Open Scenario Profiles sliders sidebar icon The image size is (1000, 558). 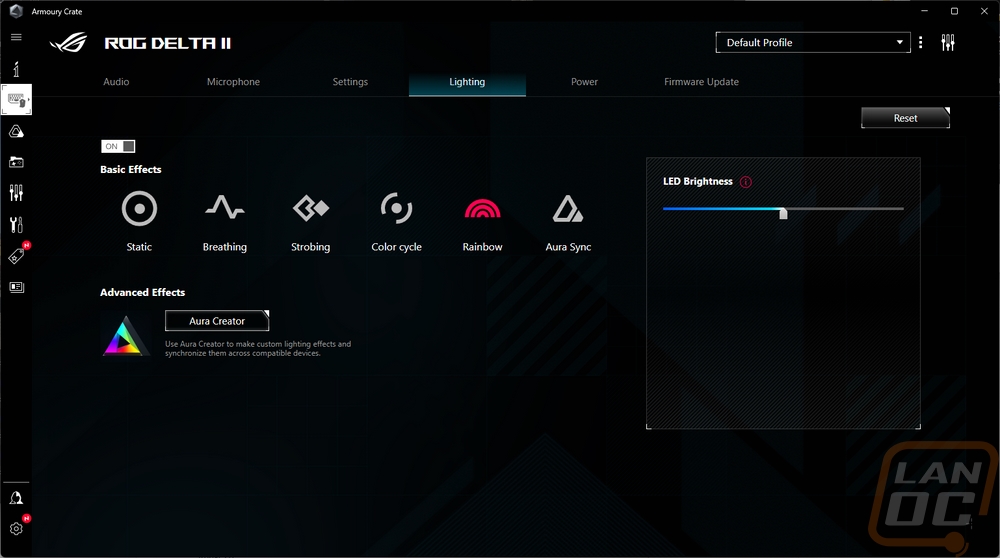(x=17, y=193)
